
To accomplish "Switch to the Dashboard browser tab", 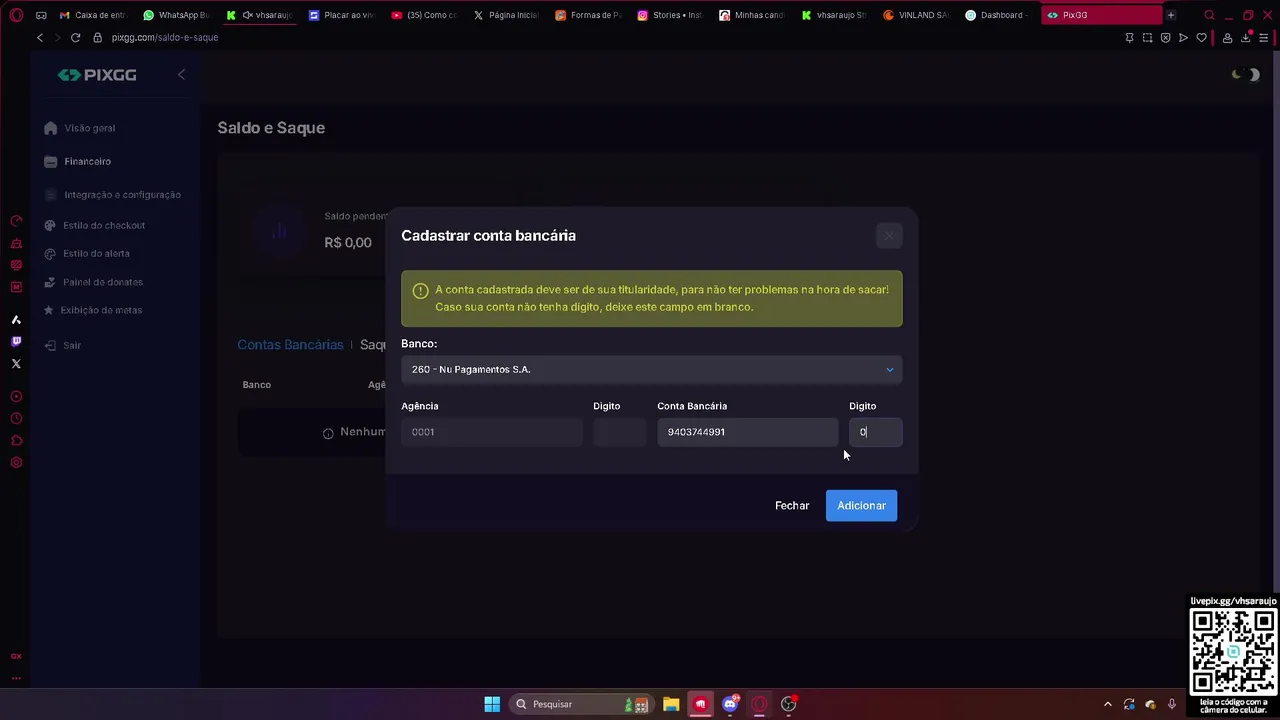I will (999, 15).
